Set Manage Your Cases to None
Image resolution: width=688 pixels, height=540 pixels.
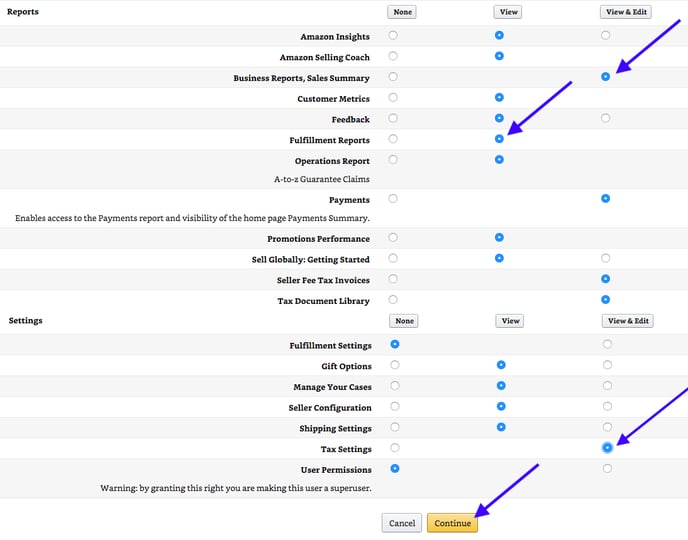point(395,386)
